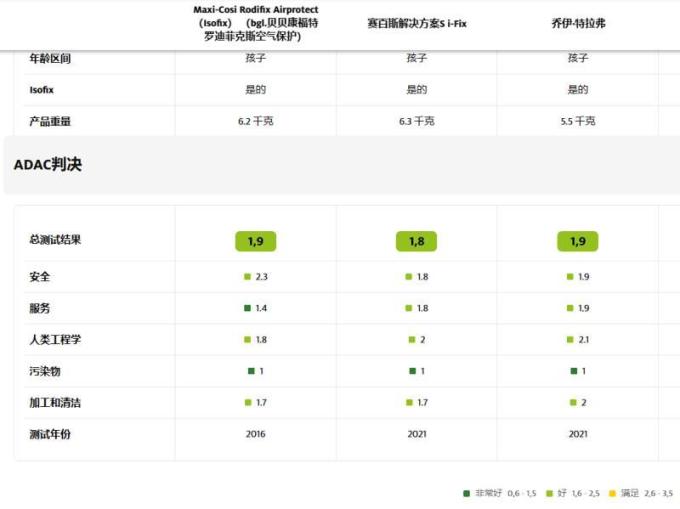The height and width of the screenshot is (509, 680).
Task: Select the 年龄区间 row label
Action: click(x=50, y=58)
